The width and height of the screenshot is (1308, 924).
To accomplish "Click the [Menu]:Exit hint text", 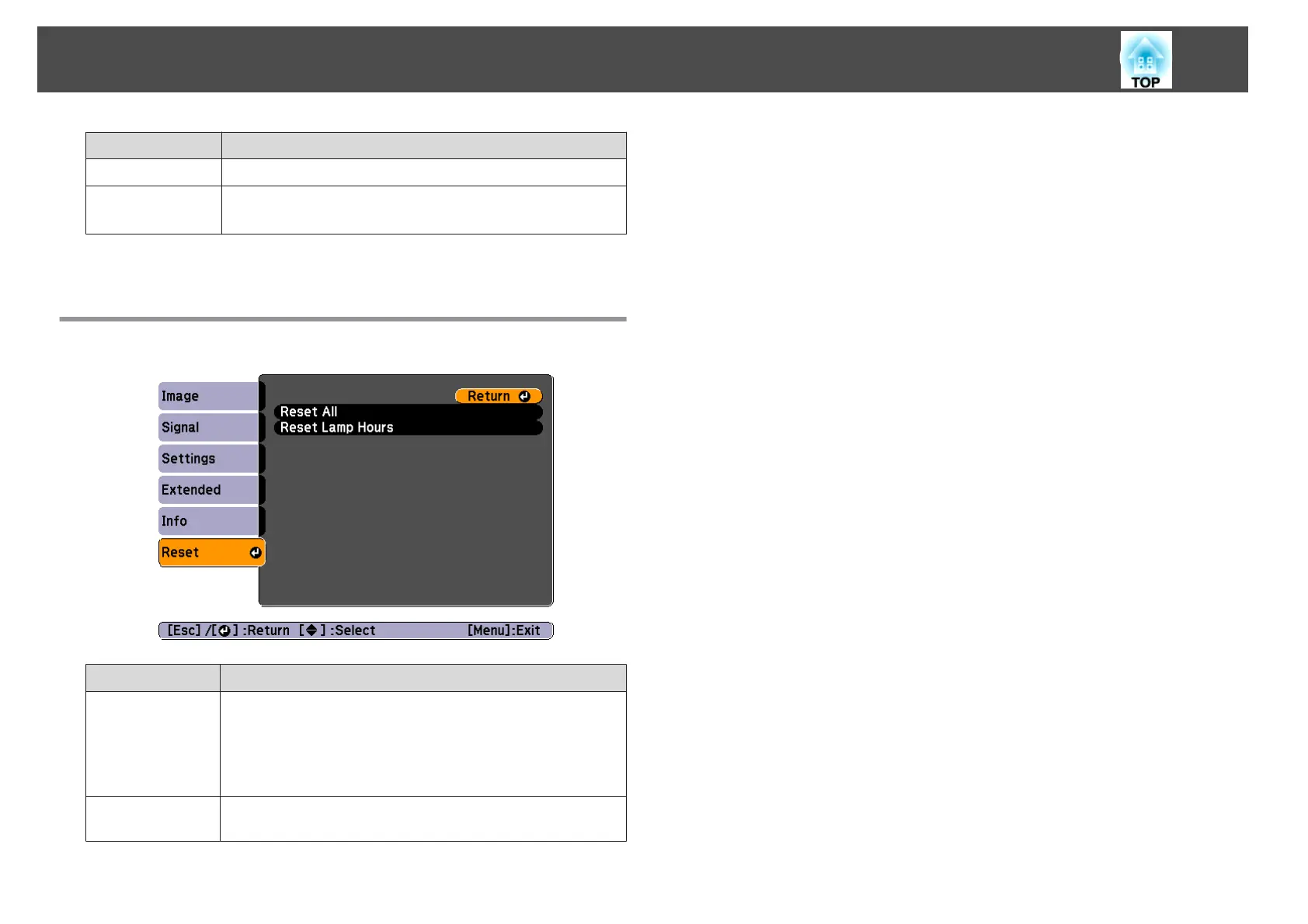I will 503,630.
